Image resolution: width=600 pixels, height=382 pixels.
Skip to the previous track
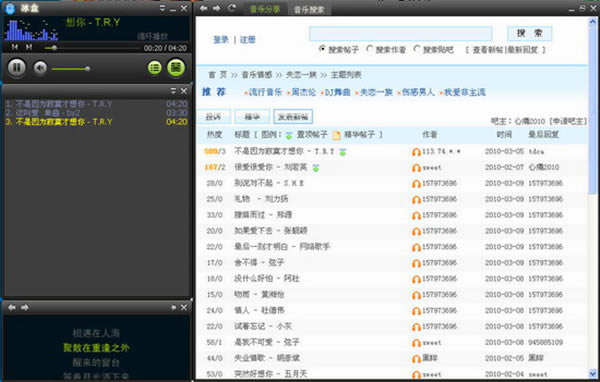(15, 47)
